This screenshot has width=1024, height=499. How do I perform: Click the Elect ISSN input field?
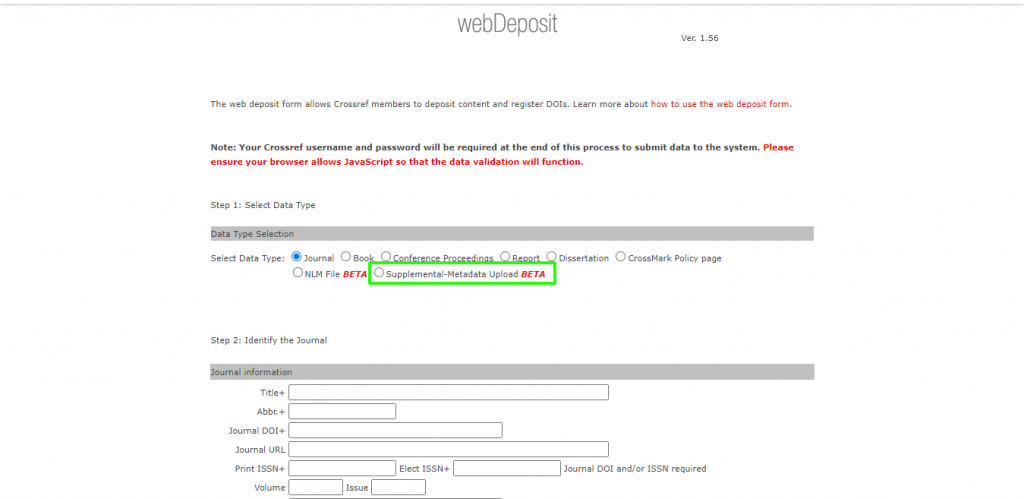click(x=507, y=468)
